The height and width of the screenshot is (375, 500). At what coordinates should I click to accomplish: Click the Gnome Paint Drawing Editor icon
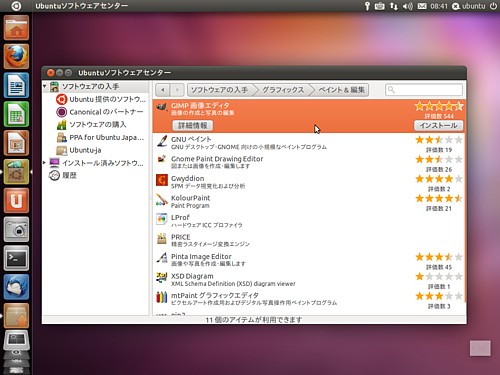pyautogui.click(x=162, y=160)
